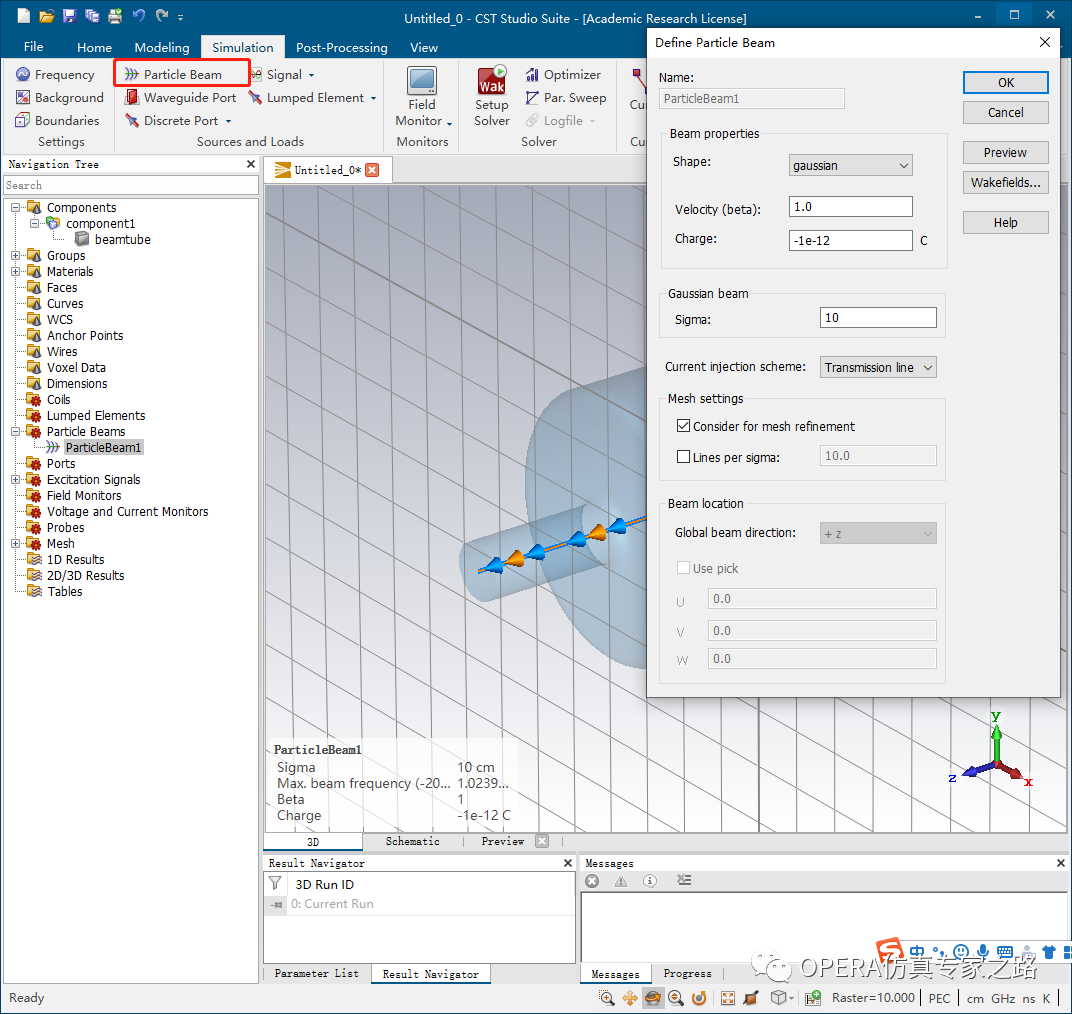Undo the last action with the blue arrow

pos(139,16)
